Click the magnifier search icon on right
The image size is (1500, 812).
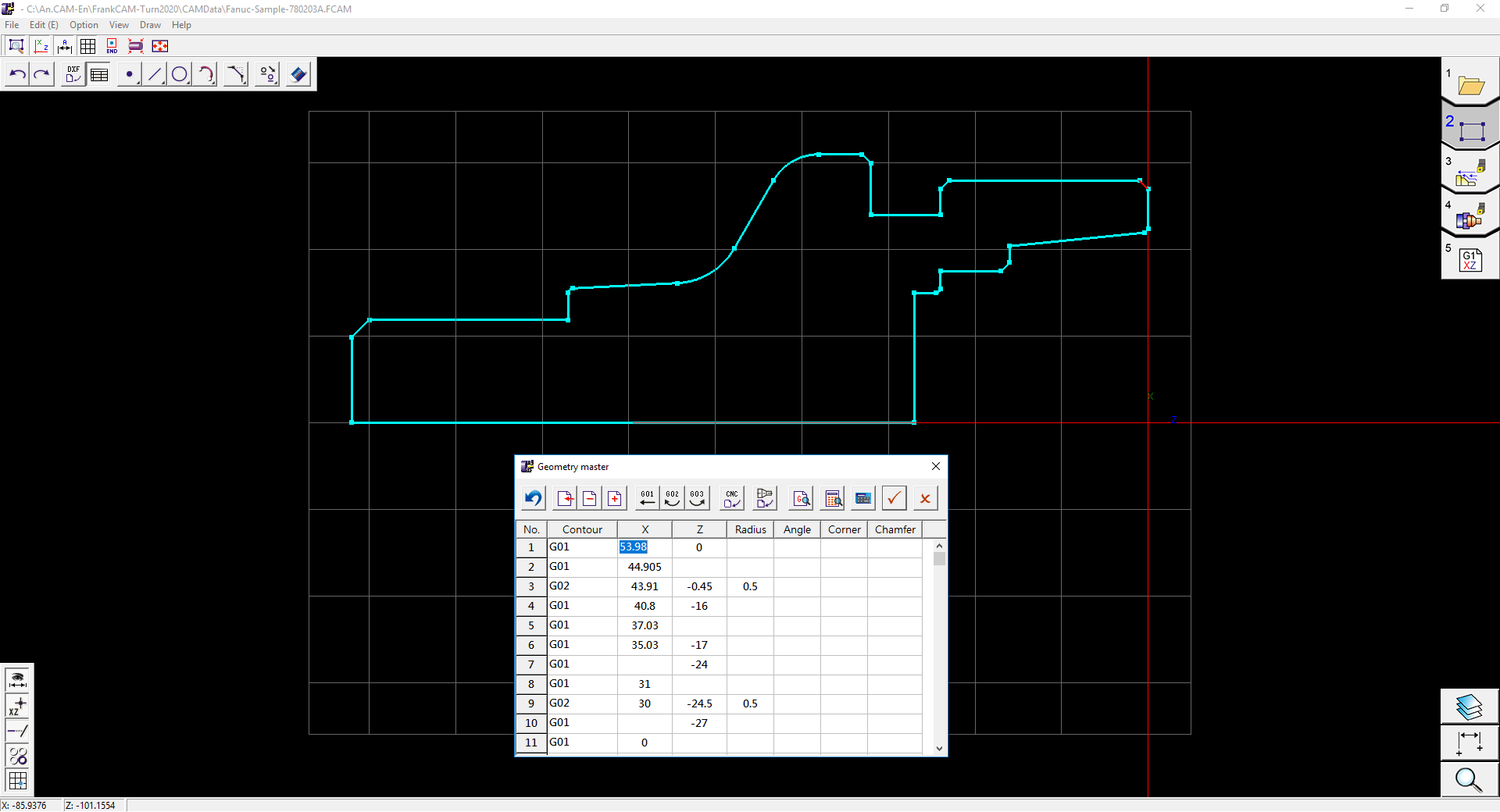[1470, 779]
